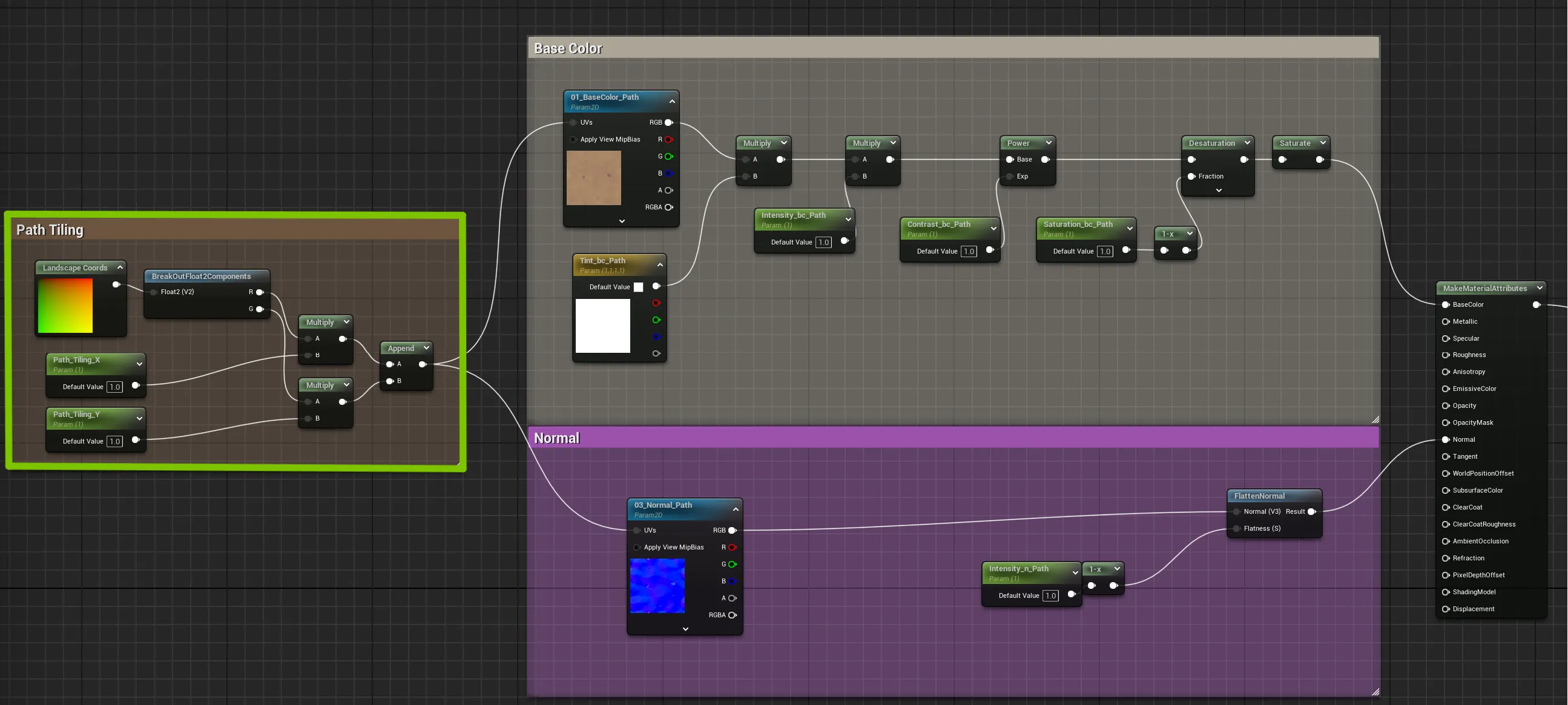Click the Specular input pin

click(x=1446, y=338)
